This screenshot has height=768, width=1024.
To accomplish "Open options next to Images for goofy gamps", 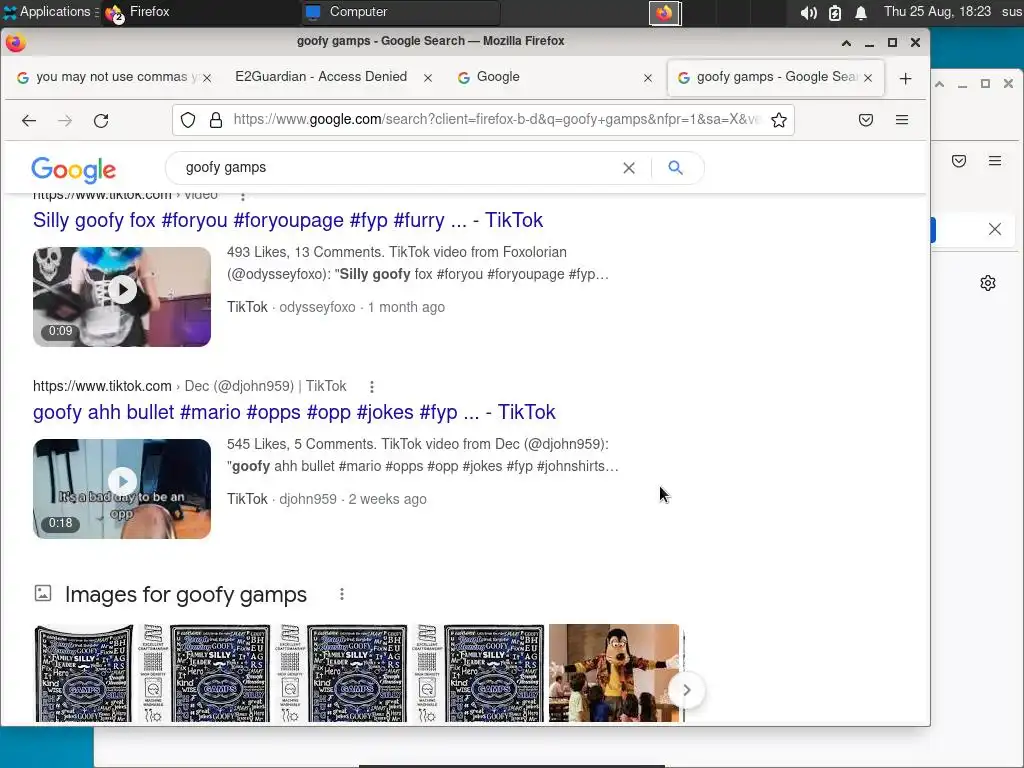I will (x=342, y=594).
